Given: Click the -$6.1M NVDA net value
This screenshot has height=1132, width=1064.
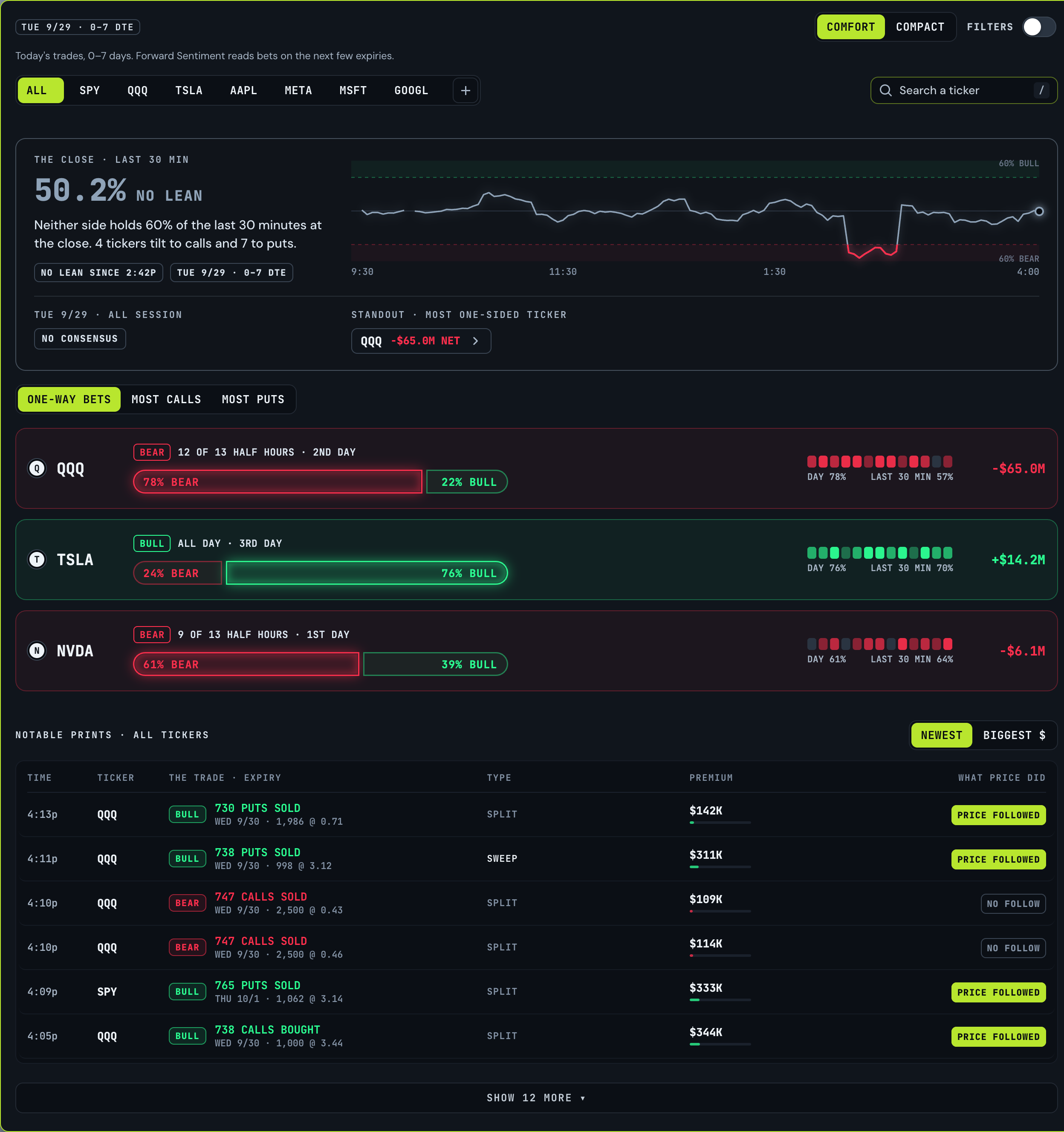Looking at the screenshot, I should tap(1022, 651).
